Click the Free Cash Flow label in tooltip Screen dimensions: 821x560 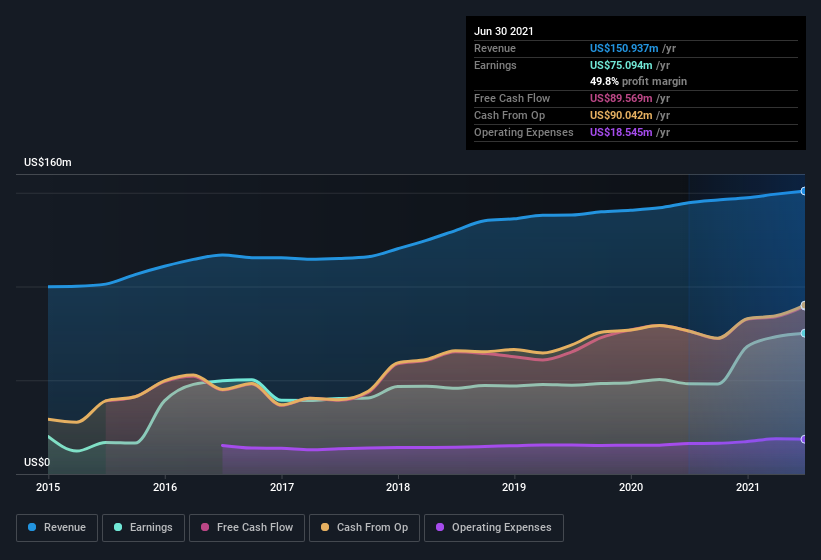point(512,98)
